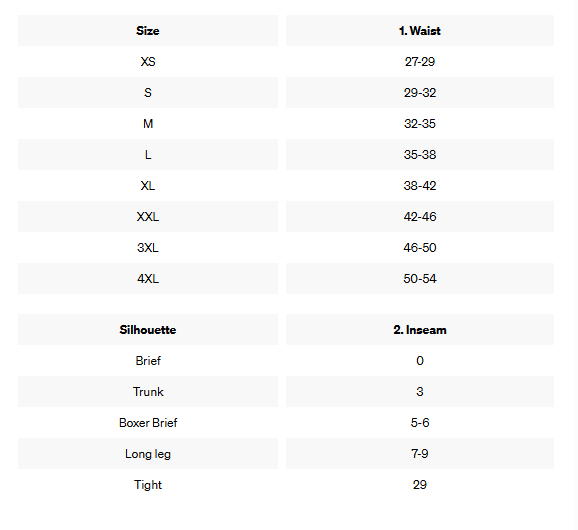Select the XS size cell
Image resolution: width=578 pixels, height=530 pixels.
[148, 62]
